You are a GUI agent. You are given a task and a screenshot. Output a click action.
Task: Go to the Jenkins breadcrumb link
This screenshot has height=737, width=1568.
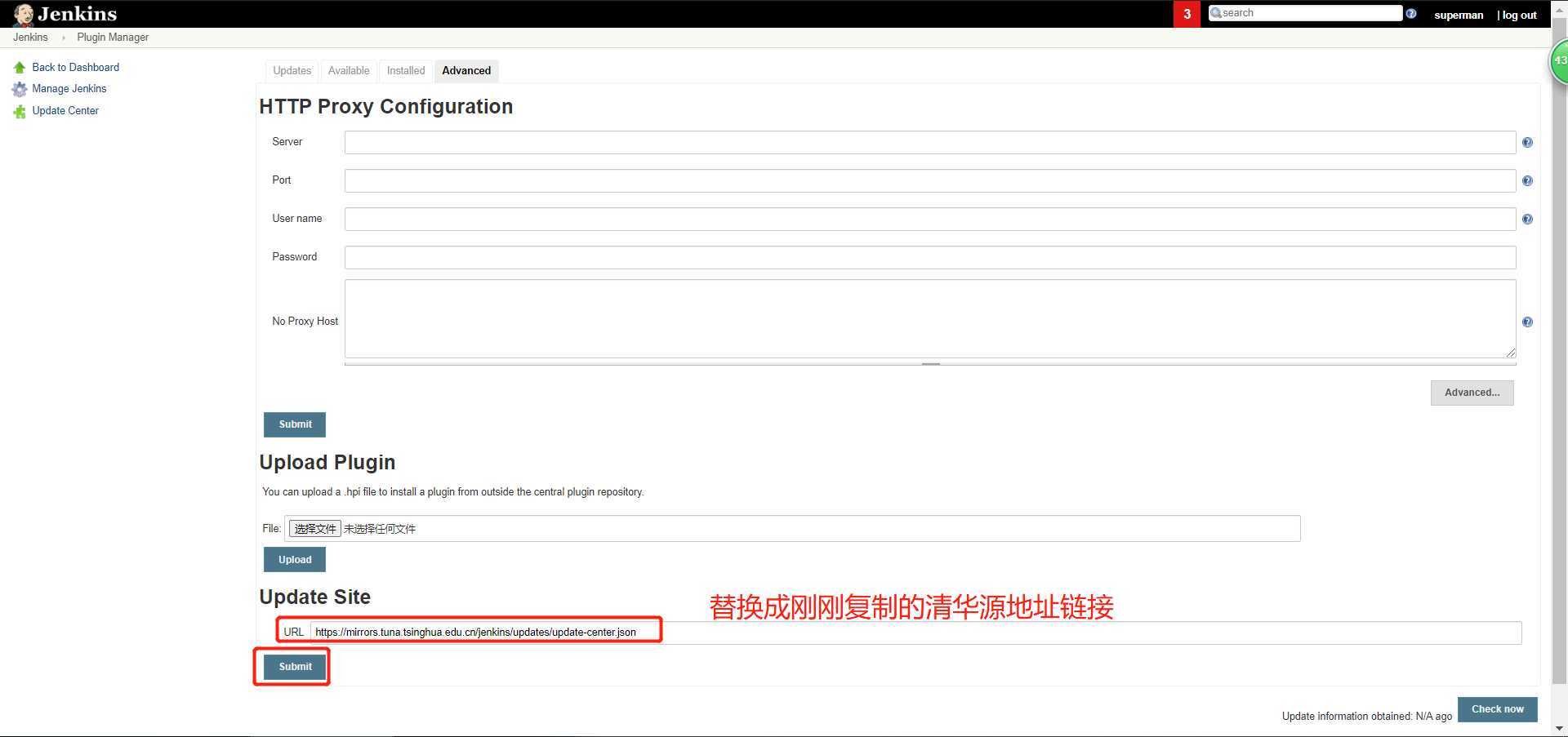(30, 38)
